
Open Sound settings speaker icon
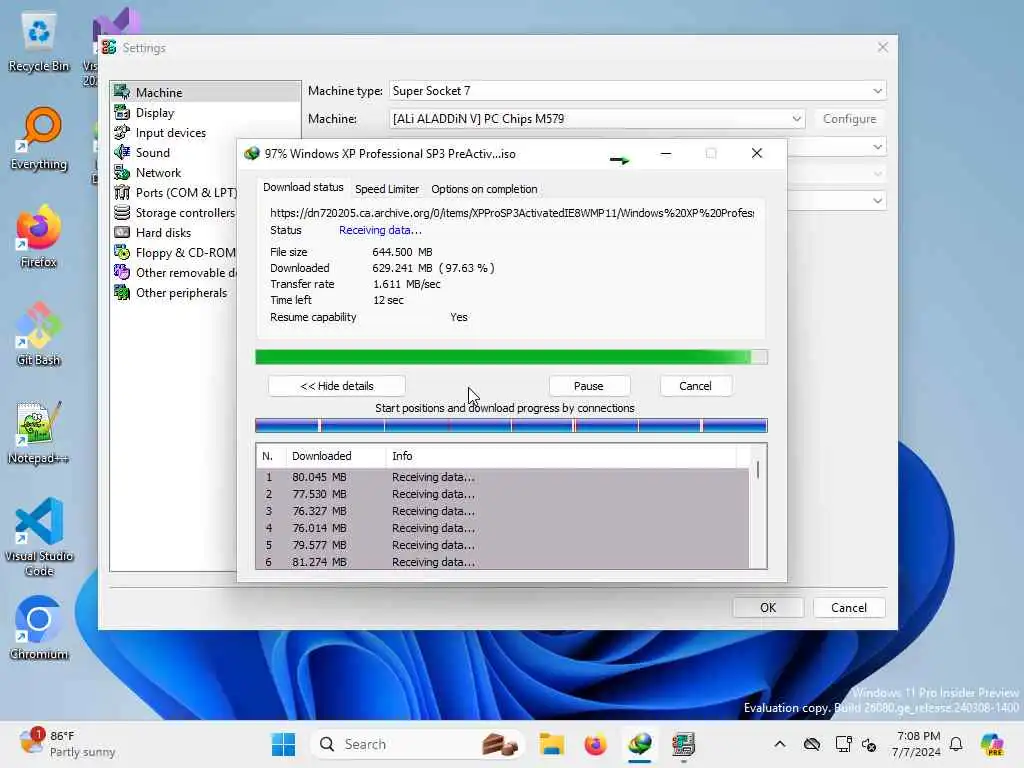pyautogui.click(x=122, y=152)
